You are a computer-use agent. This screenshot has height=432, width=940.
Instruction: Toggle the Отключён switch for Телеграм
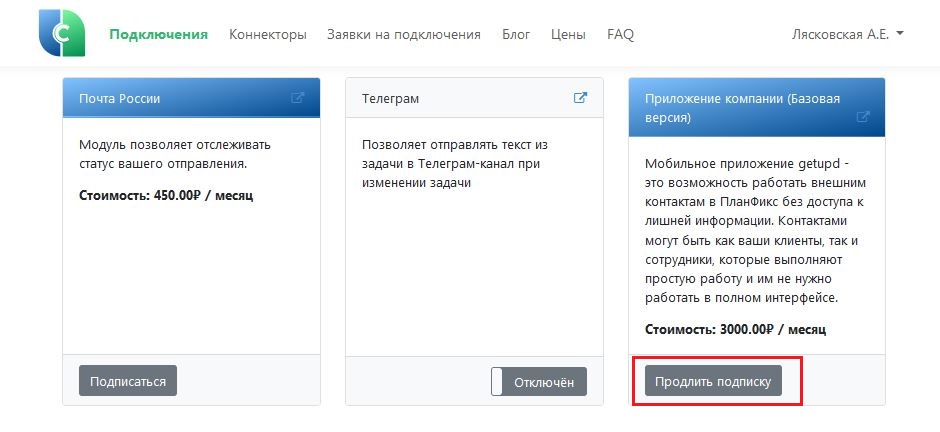(539, 382)
